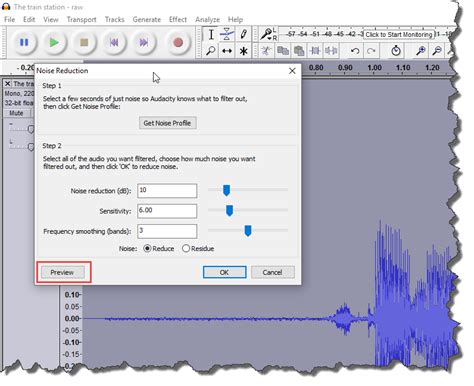
Task: Close the track with its X button
Action: [x=8, y=84]
